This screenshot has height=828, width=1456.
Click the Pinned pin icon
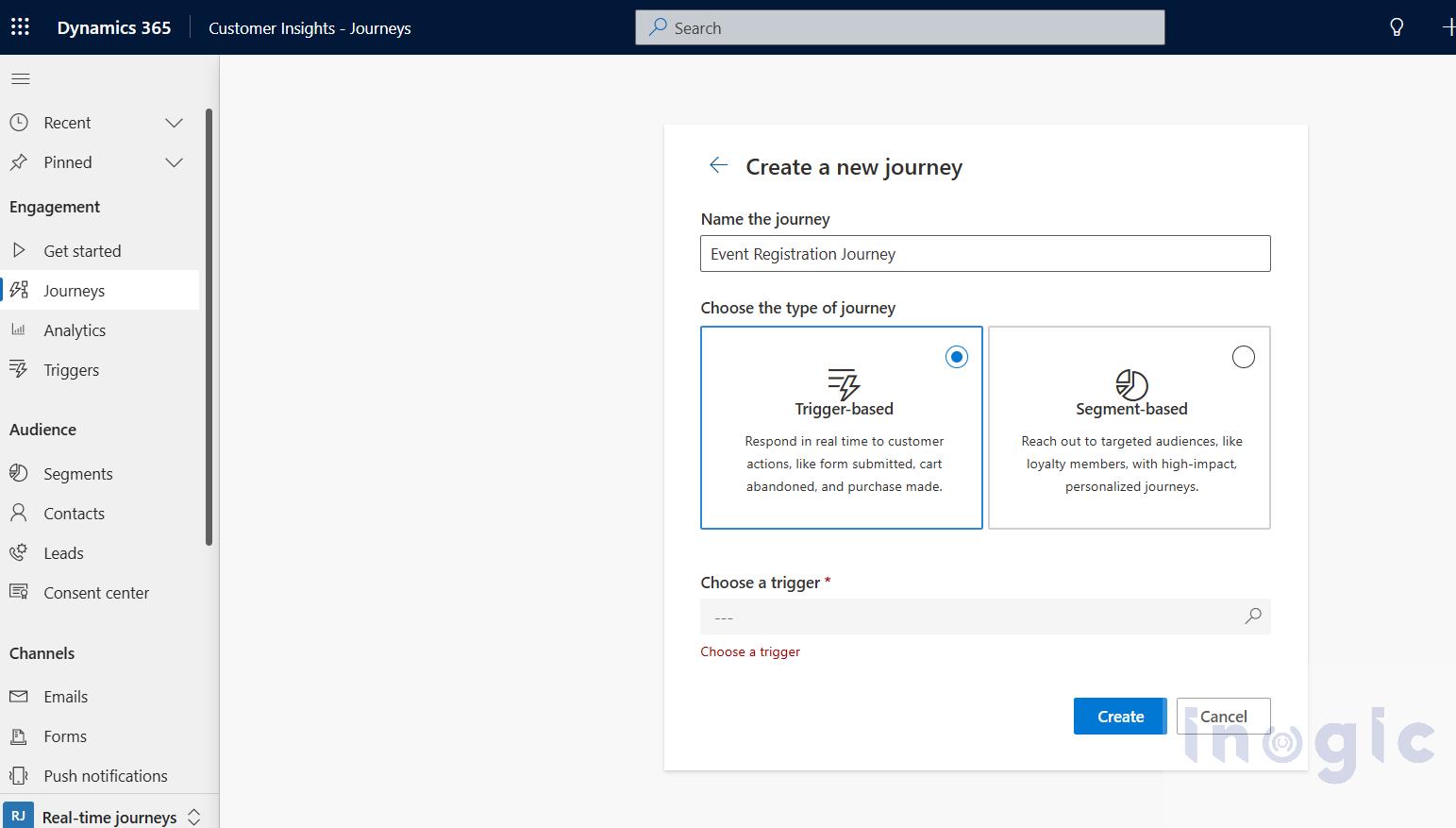(x=19, y=162)
